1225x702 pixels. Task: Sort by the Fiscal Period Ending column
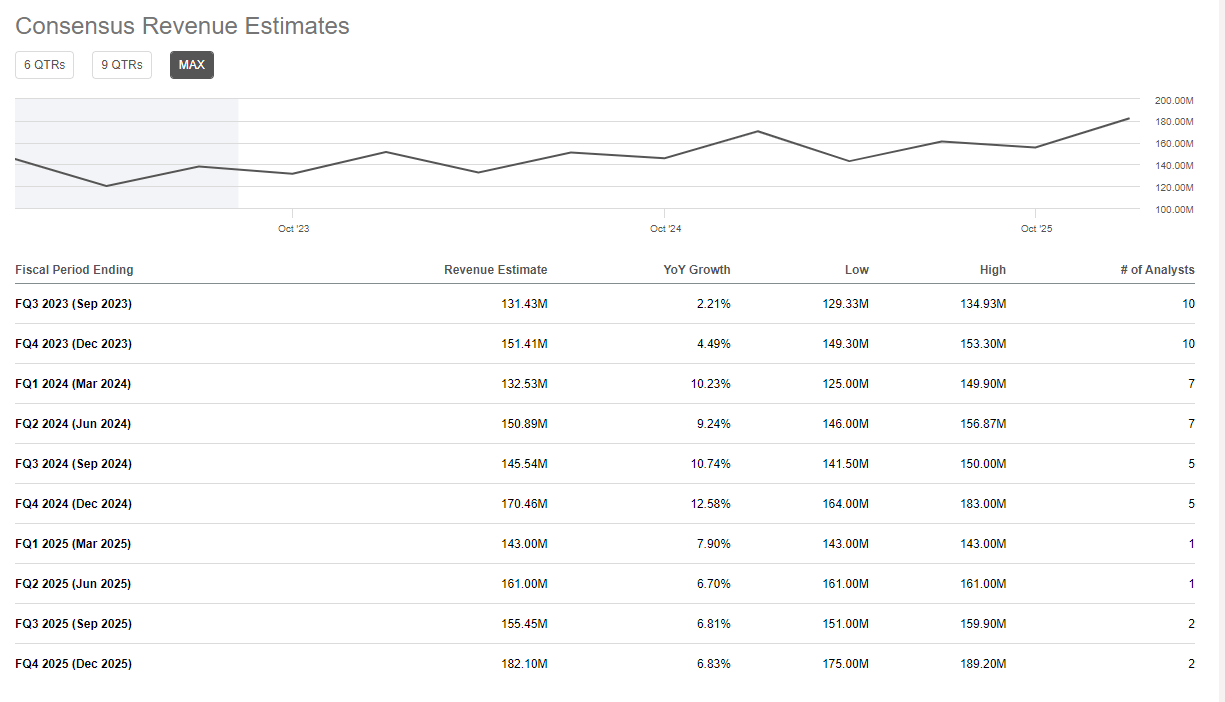[x=75, y=270]
